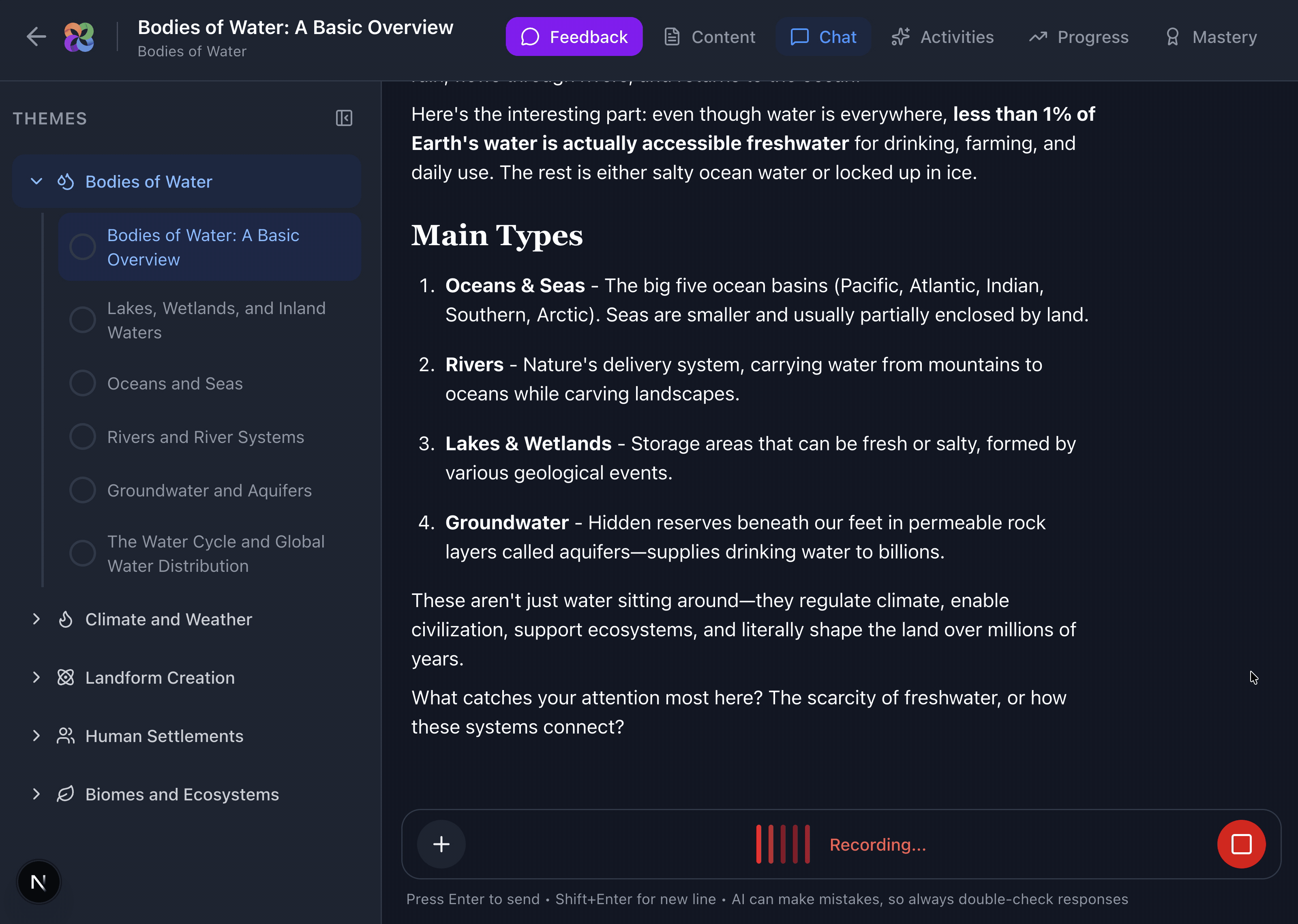Expand the Climate and Weather theme
This screenshot has height=924, width=1298.
tap(36, 620)
